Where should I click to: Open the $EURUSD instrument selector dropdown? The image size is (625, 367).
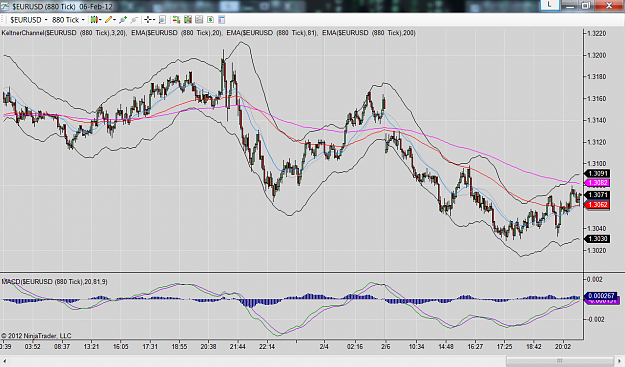click(28, 20)
